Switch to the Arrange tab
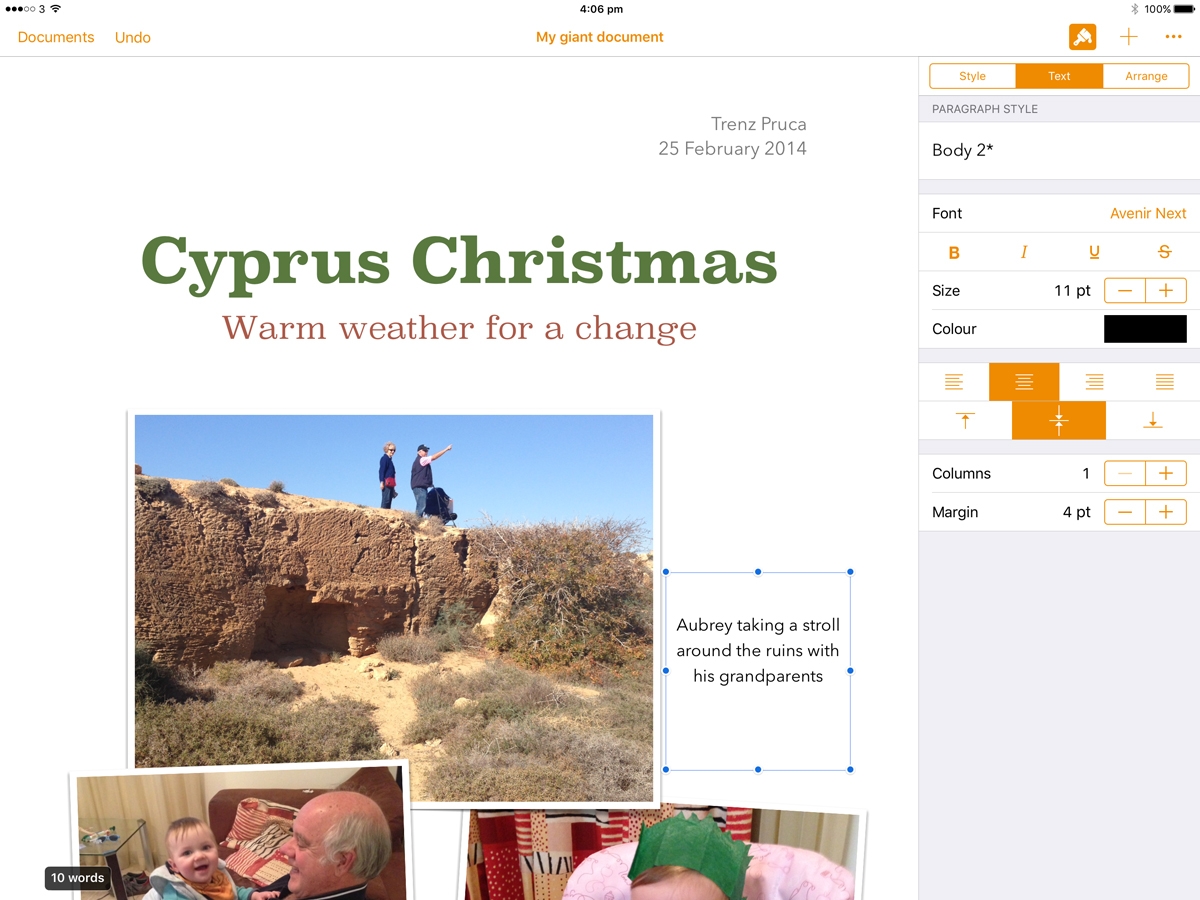The image size is (1200, 900). click(1146, 76)
